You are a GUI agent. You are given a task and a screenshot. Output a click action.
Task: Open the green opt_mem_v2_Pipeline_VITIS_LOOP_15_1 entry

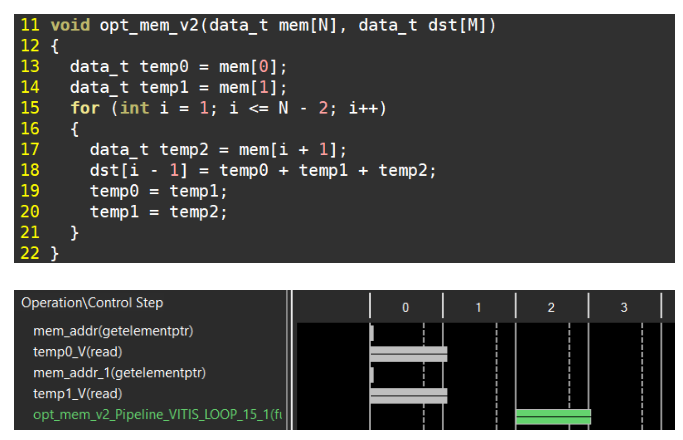coord(150,415)
